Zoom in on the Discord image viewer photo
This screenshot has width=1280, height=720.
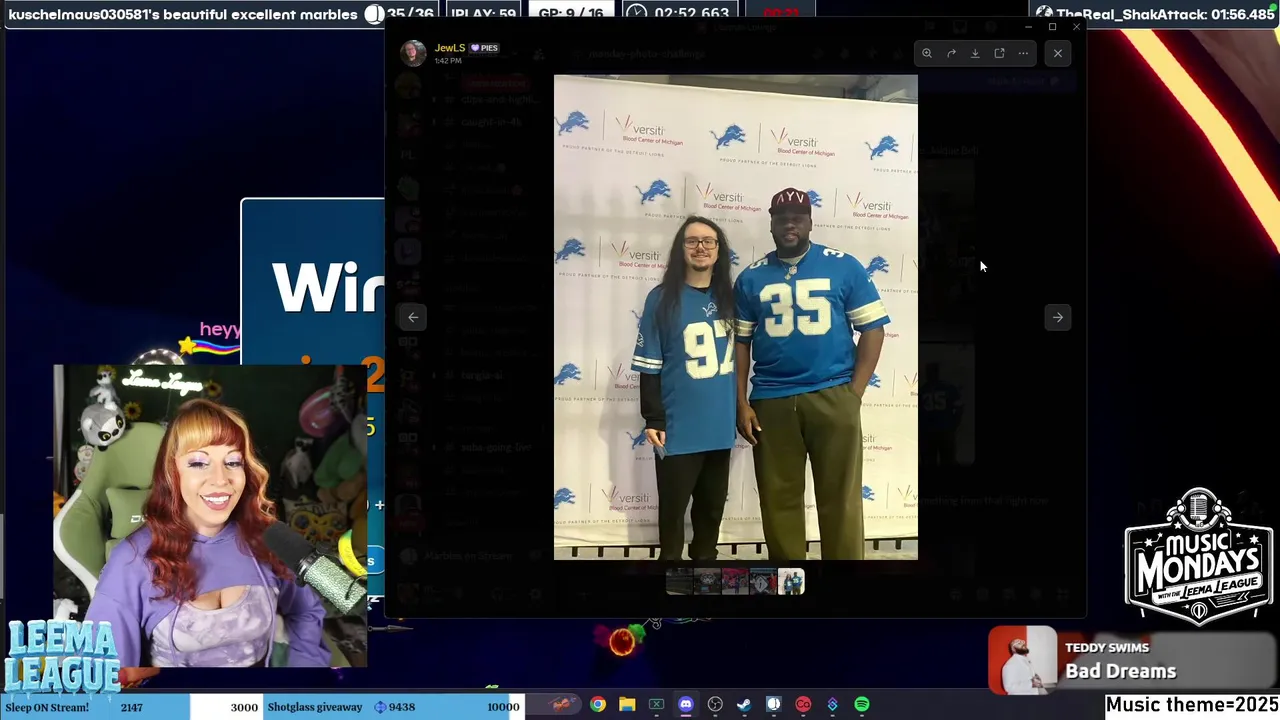927,53
